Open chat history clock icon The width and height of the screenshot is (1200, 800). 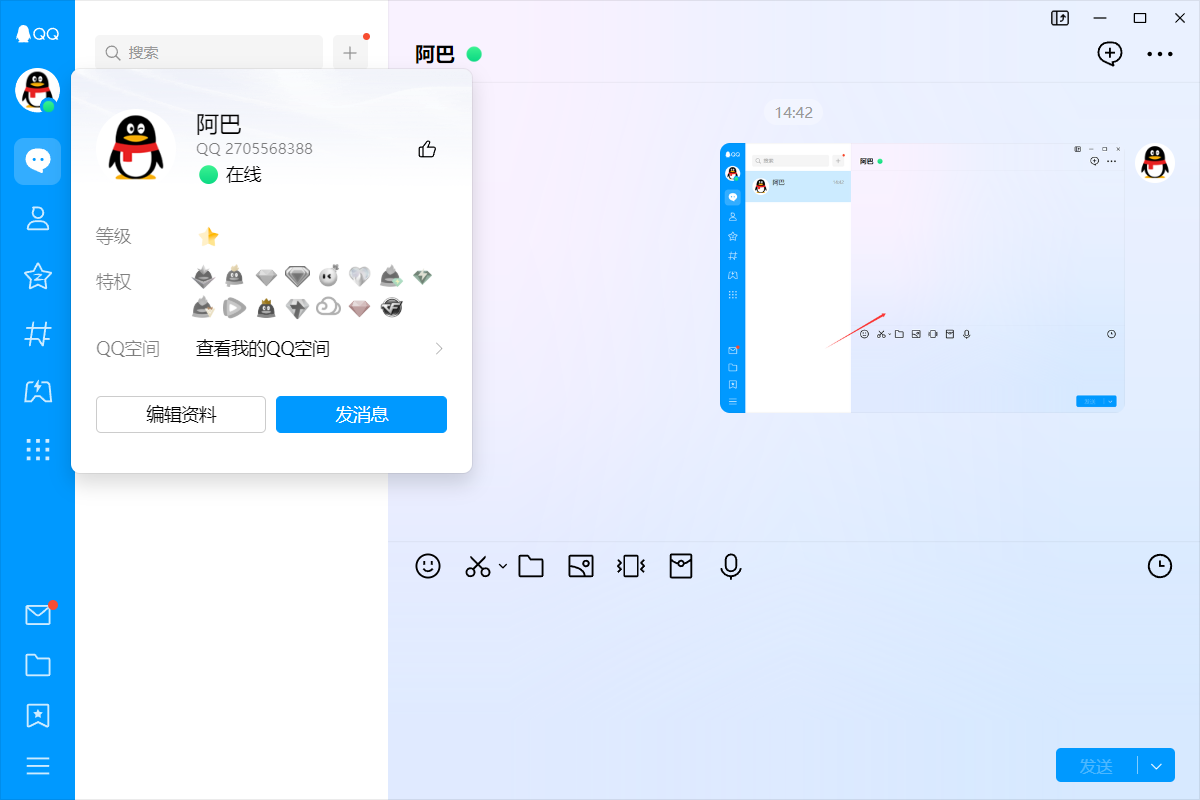(x=1159, y=566)
